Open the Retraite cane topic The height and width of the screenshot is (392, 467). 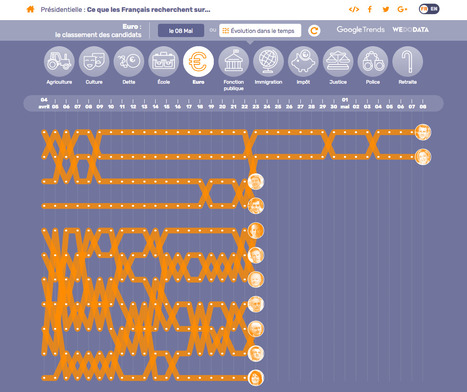click(408, 61)
